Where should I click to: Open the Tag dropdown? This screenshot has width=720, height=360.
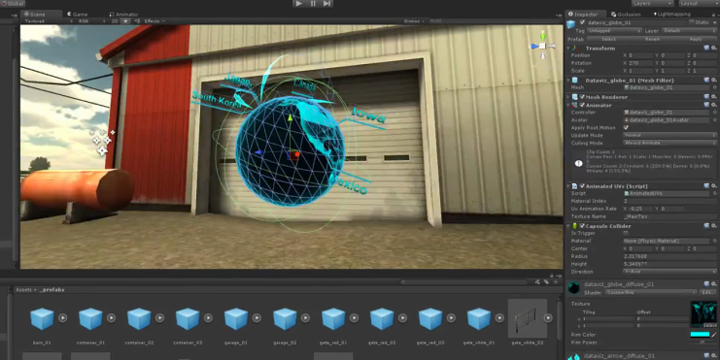point(614,31)
